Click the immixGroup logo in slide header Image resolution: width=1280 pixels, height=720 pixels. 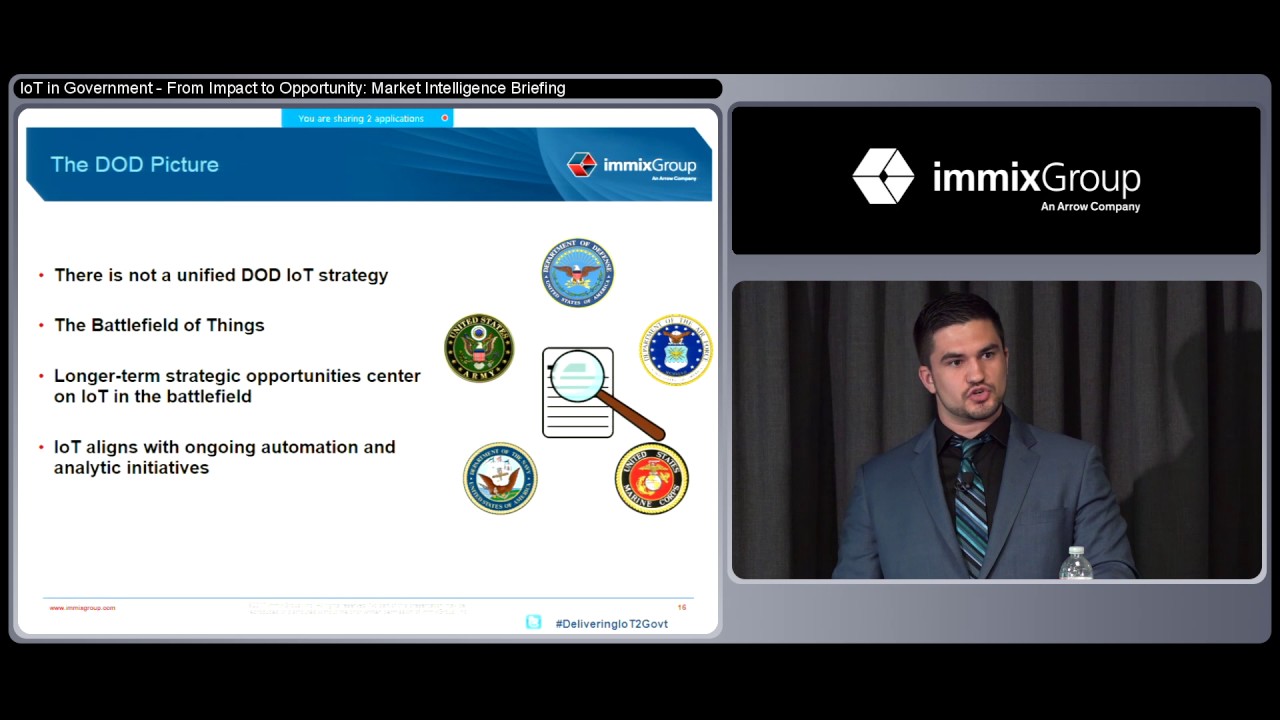(x=632, y=165)
